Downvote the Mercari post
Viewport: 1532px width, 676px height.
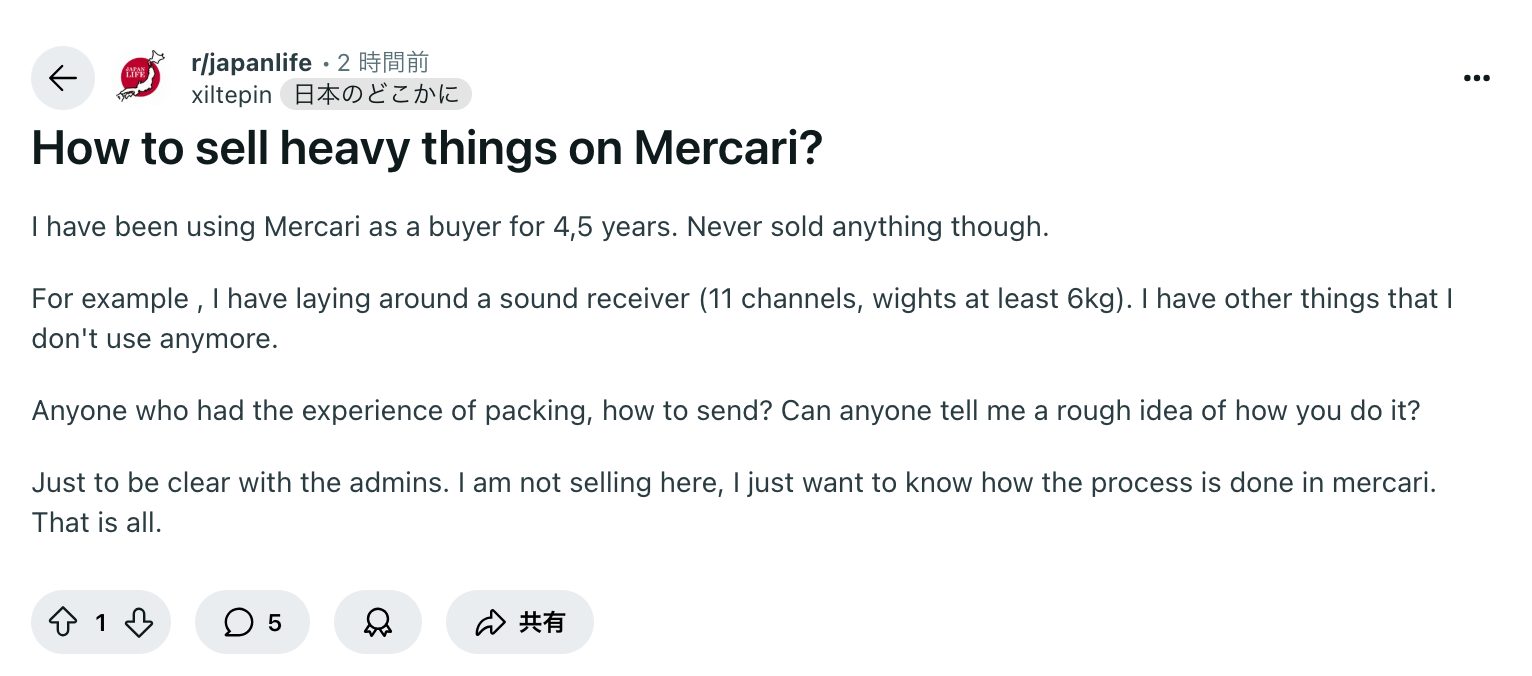[x=139, y=623]
